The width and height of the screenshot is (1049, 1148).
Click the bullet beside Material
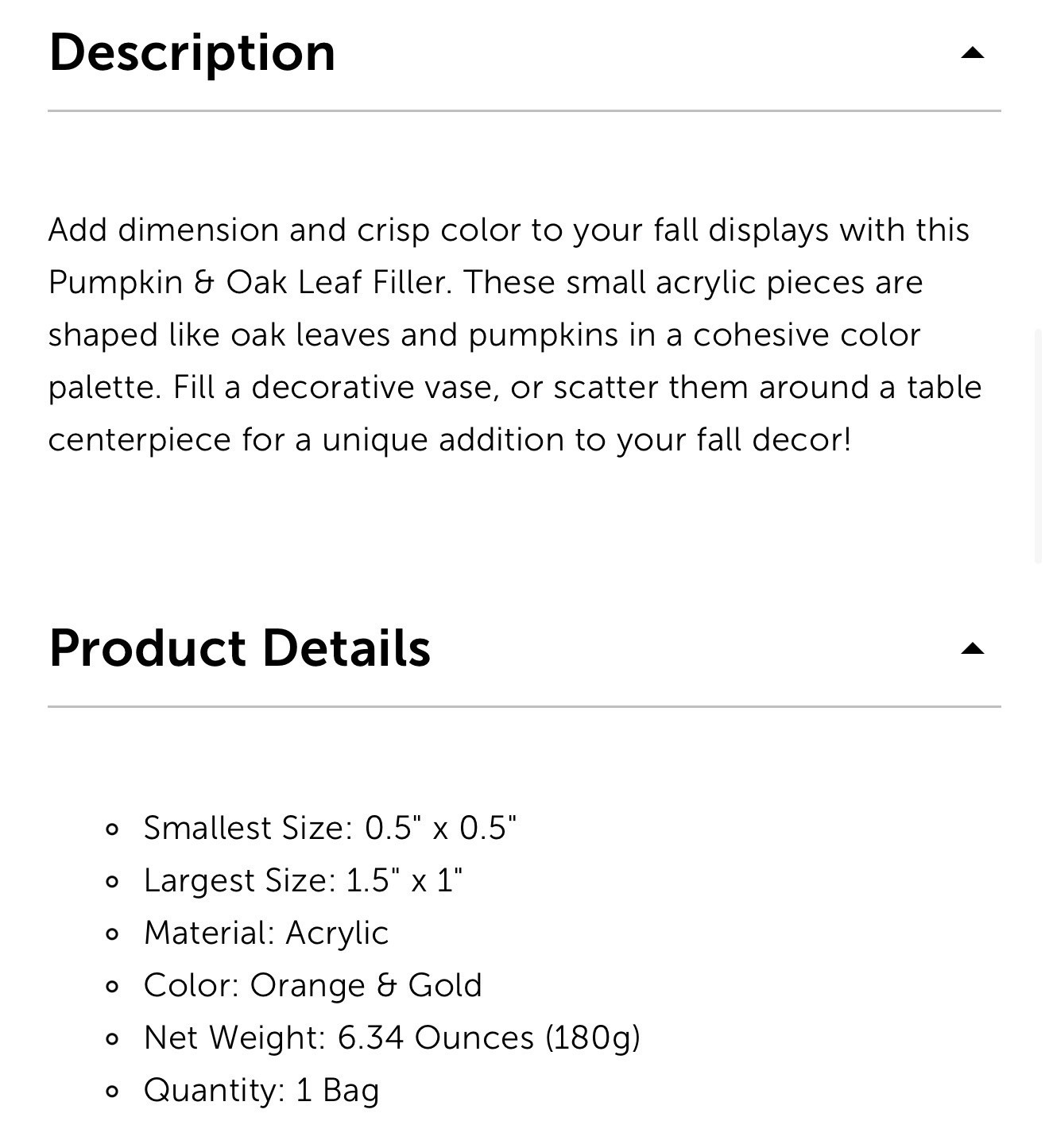[x=112, y=934]
